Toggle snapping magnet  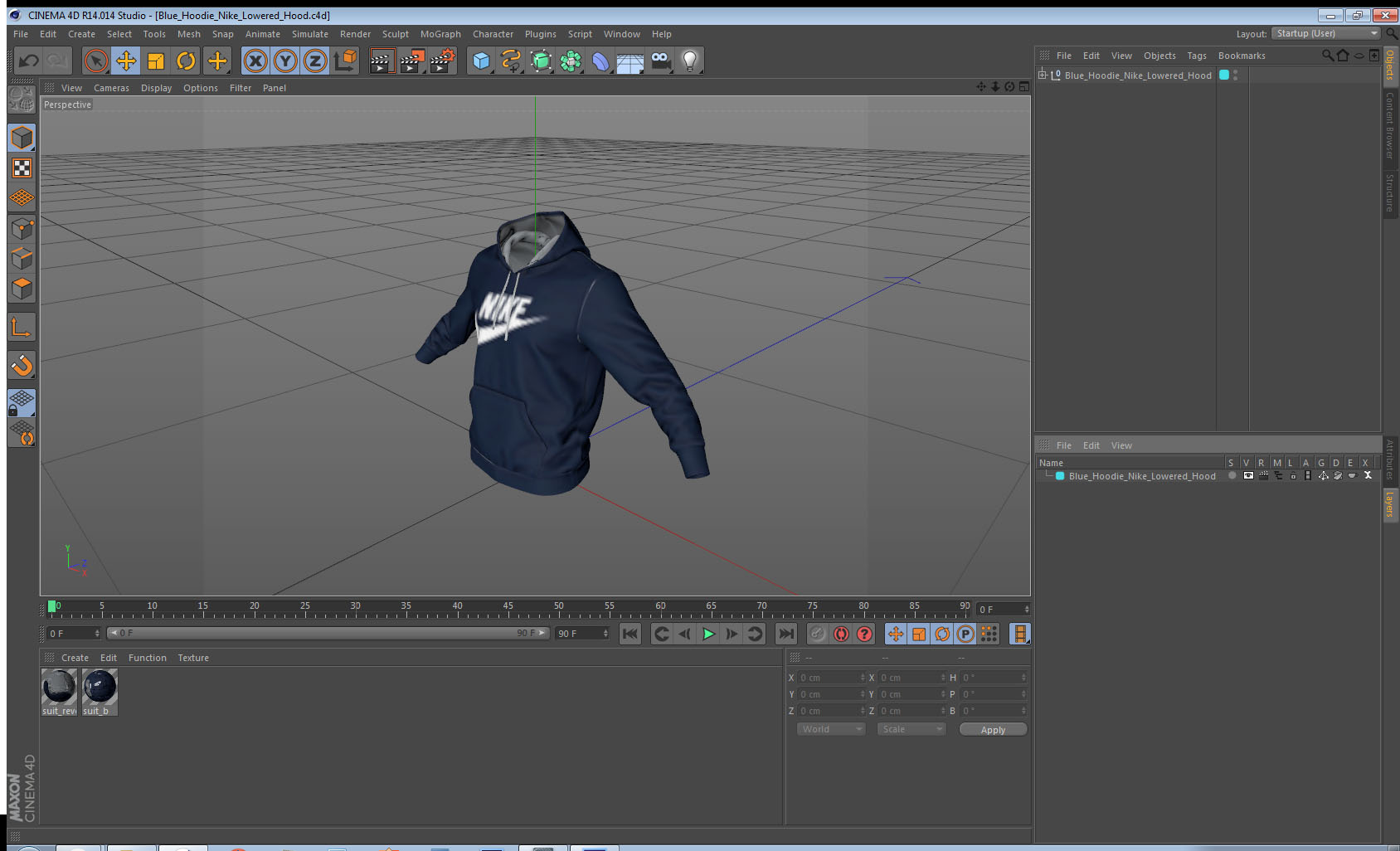22,365
